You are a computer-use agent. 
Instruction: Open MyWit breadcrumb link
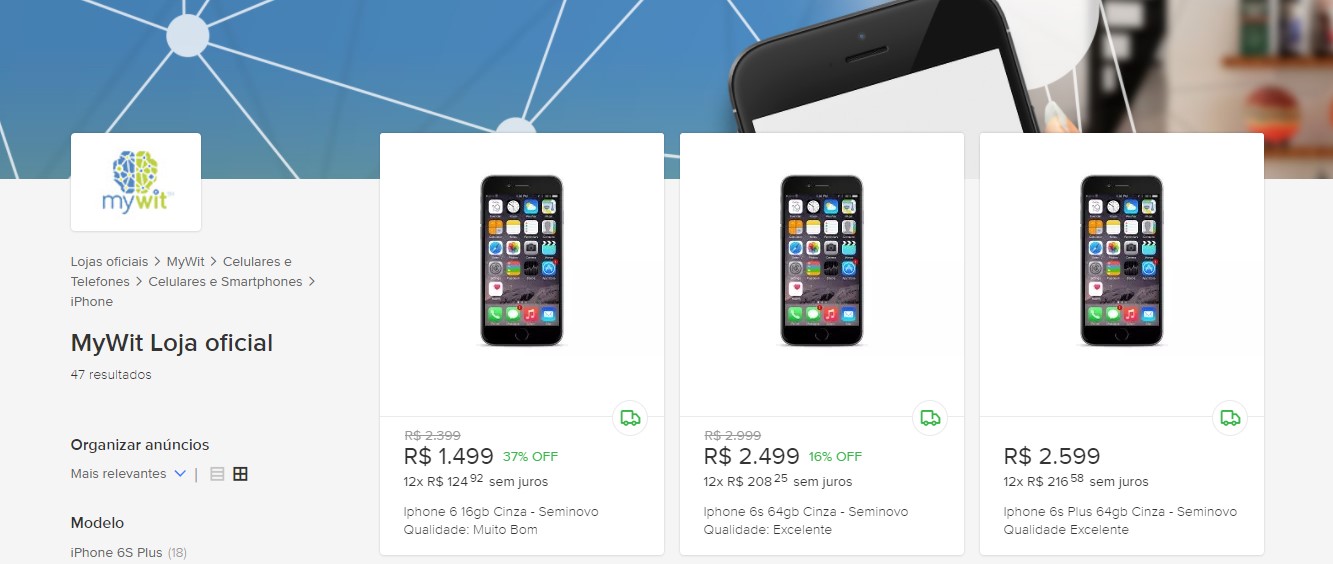click(186, 262)
